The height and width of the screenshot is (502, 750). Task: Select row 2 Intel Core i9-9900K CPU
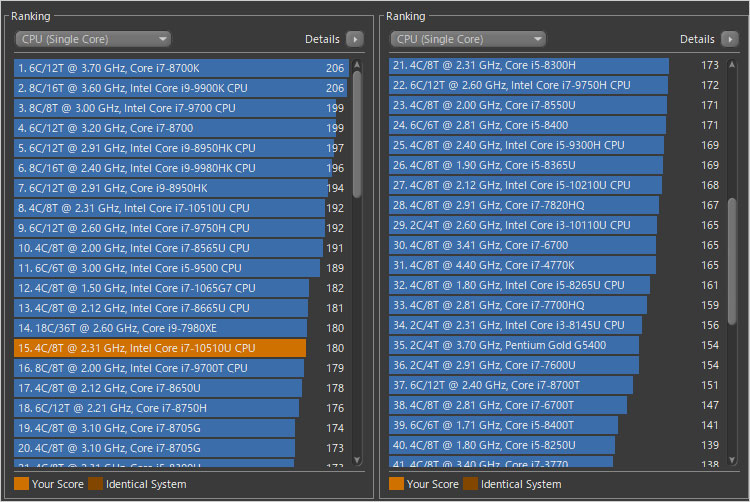(x=181, y=88)
